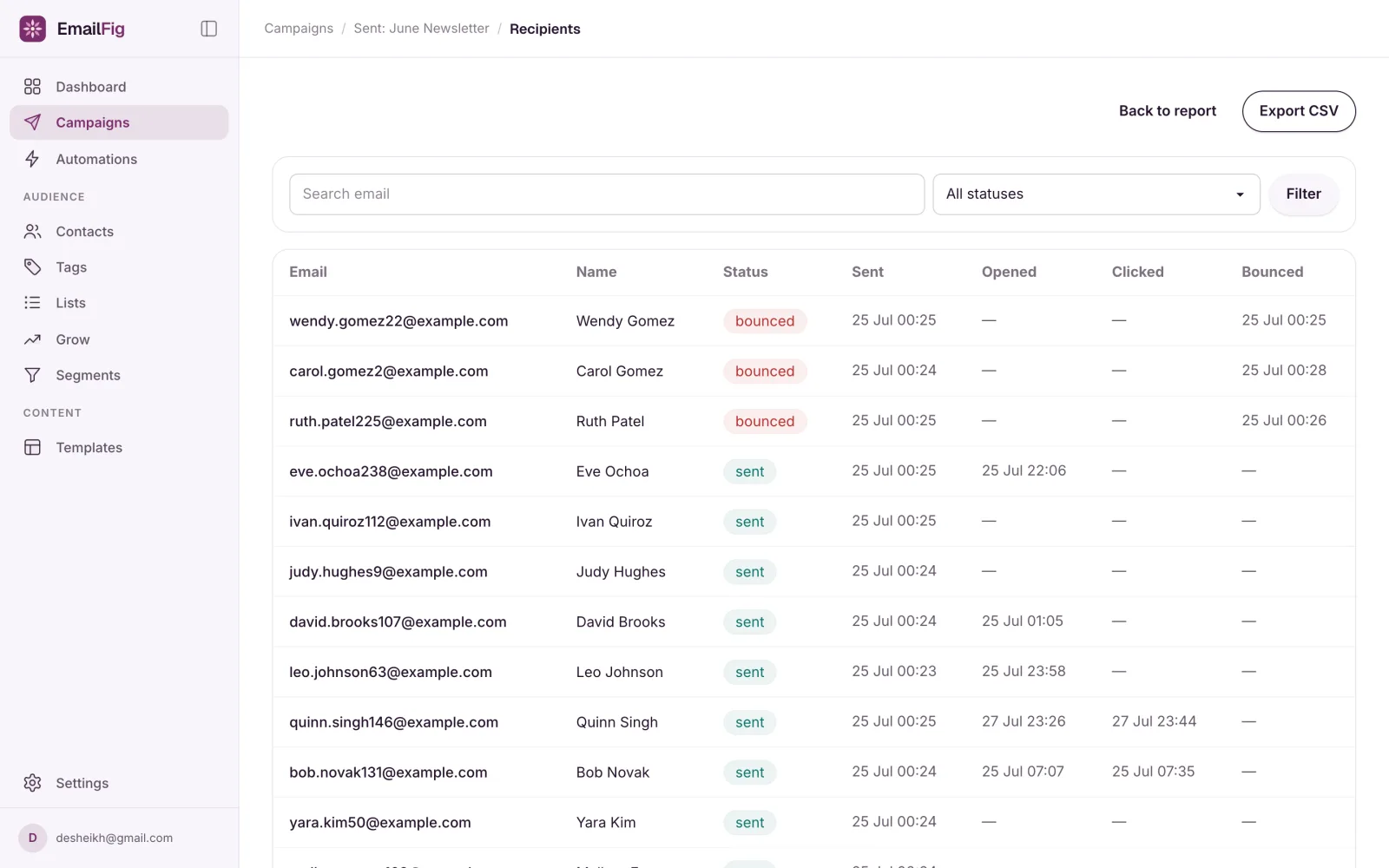Click the name Bob Novak

tap(613, 773)
